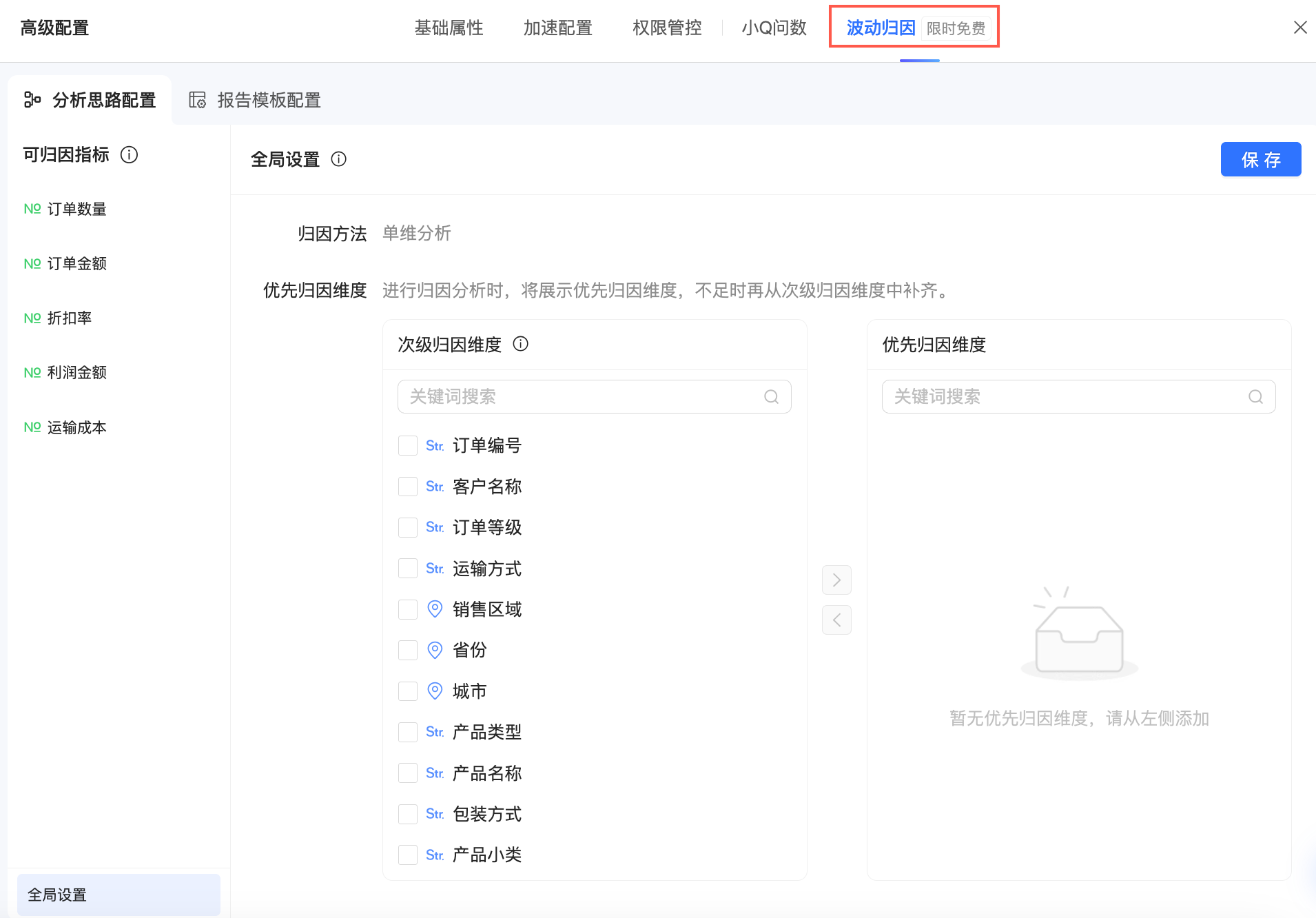Click the 分析思路配置 tab icon
The height and width of the screenshot is (918, 1316).
[32, 100]
